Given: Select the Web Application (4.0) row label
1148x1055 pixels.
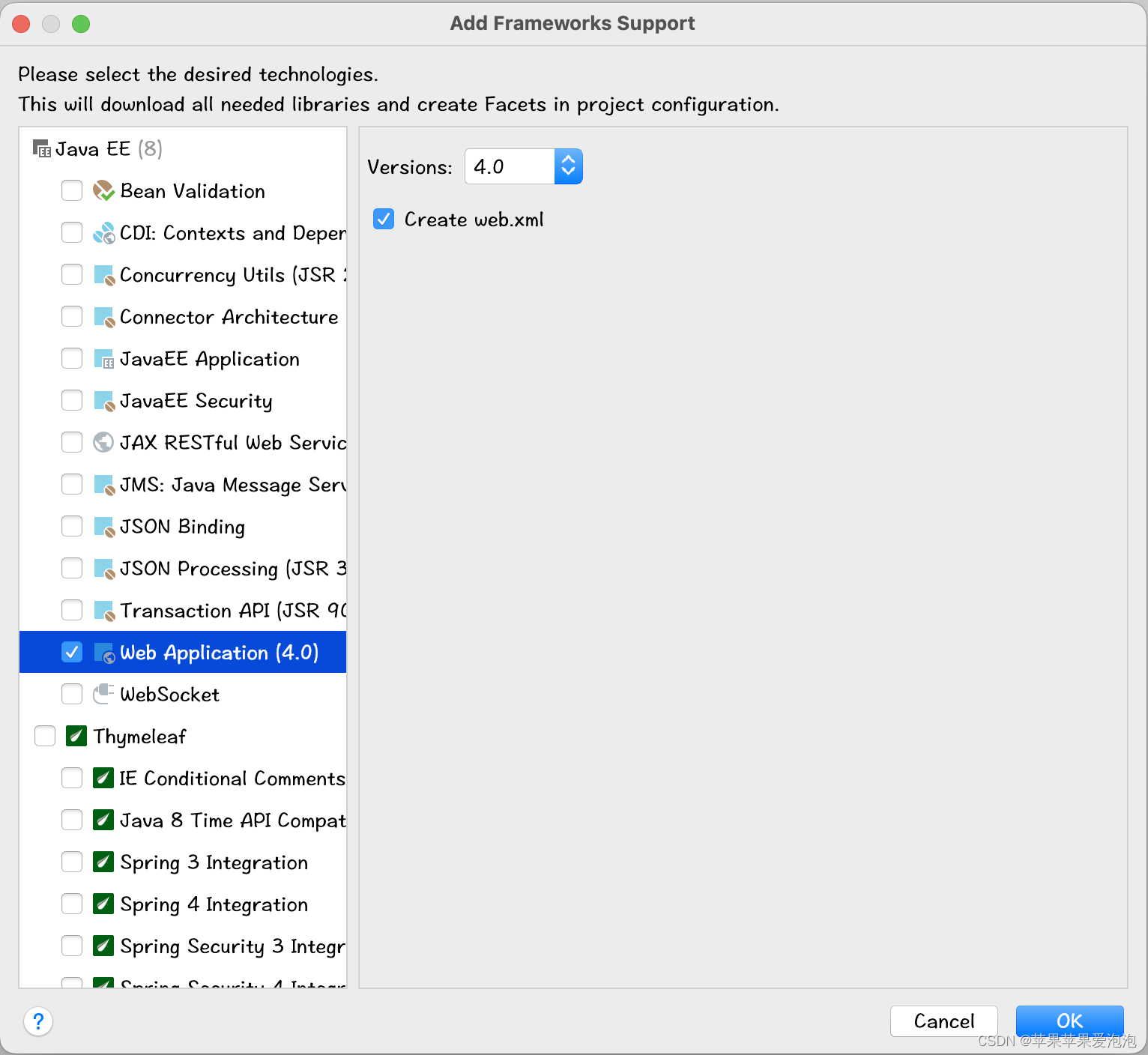Looking at the screenshot, I should tap(220, 653).
